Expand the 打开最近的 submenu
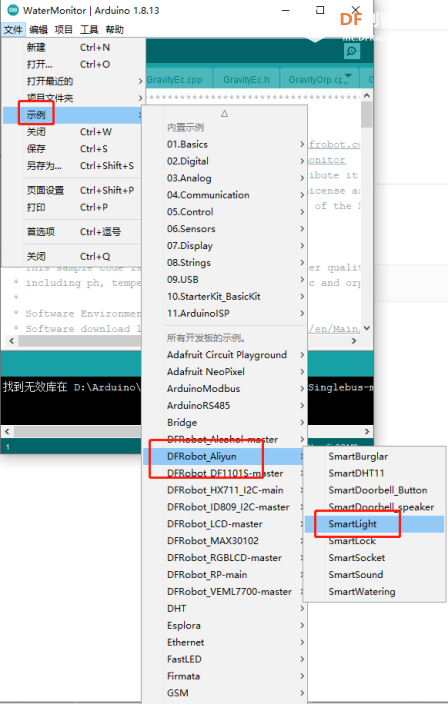Screen dimensions: 448x705 click(x=73, y=81)
